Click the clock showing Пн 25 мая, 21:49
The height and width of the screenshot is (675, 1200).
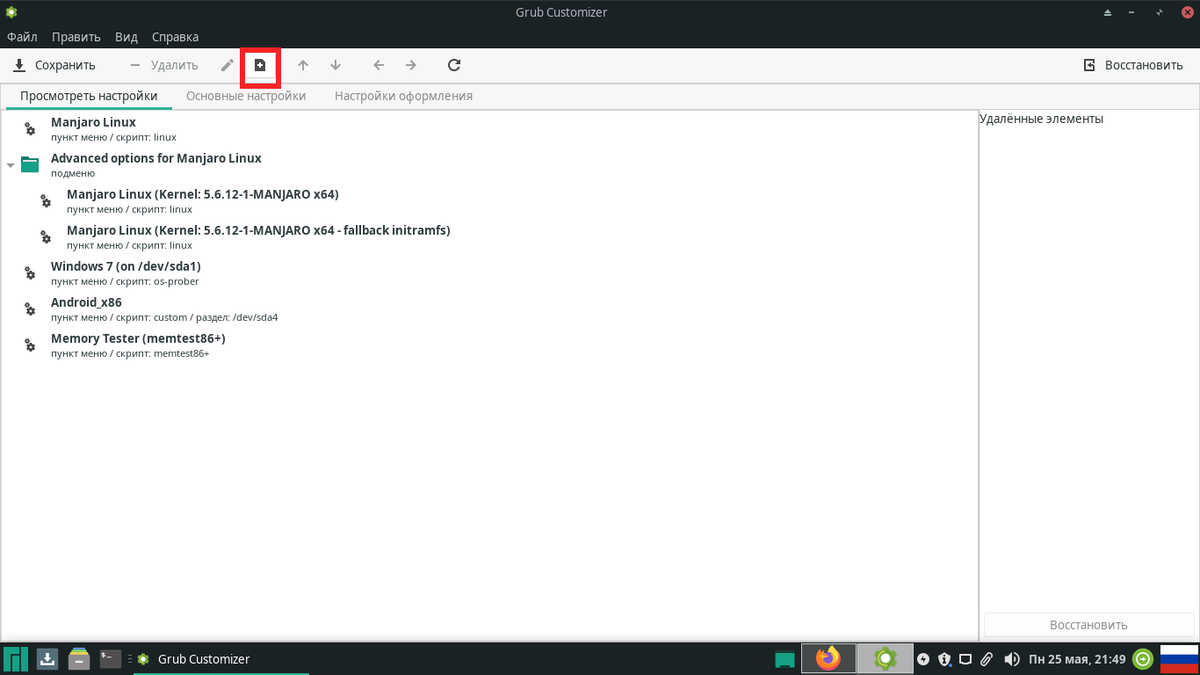click(x=1077, y=659)
